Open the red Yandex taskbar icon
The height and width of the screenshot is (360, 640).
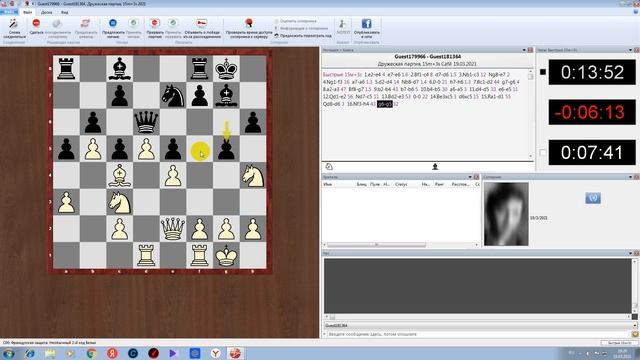coord(112,353)
